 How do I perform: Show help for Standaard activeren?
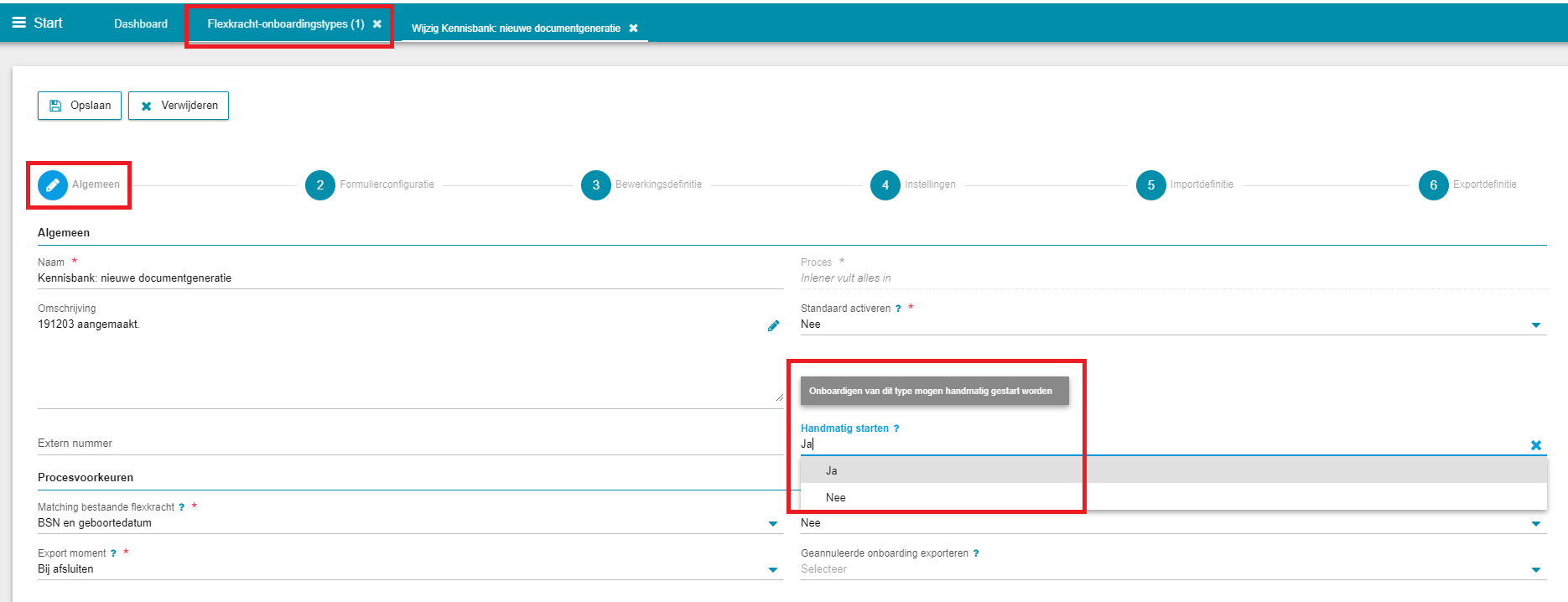coord(898,309)
